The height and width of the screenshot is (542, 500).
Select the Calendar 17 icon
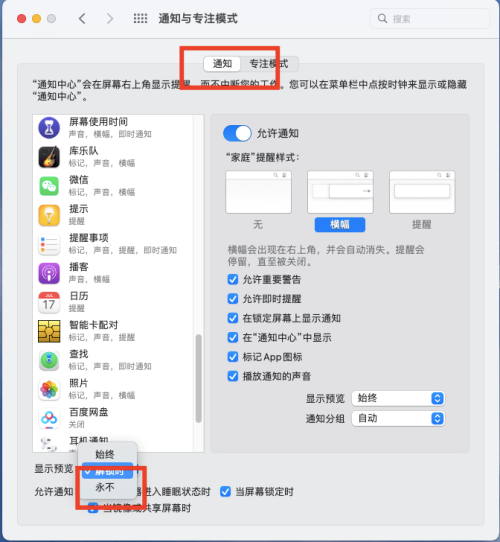tap(49, 302)
